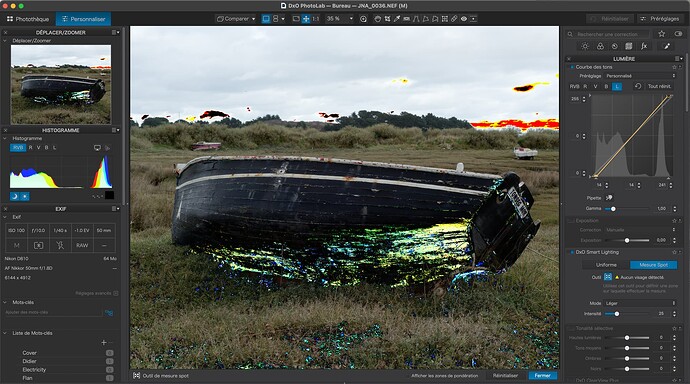690x384 pixels.
Task: Toggle shadow clipping moon indicator
Action: (15, 197)
